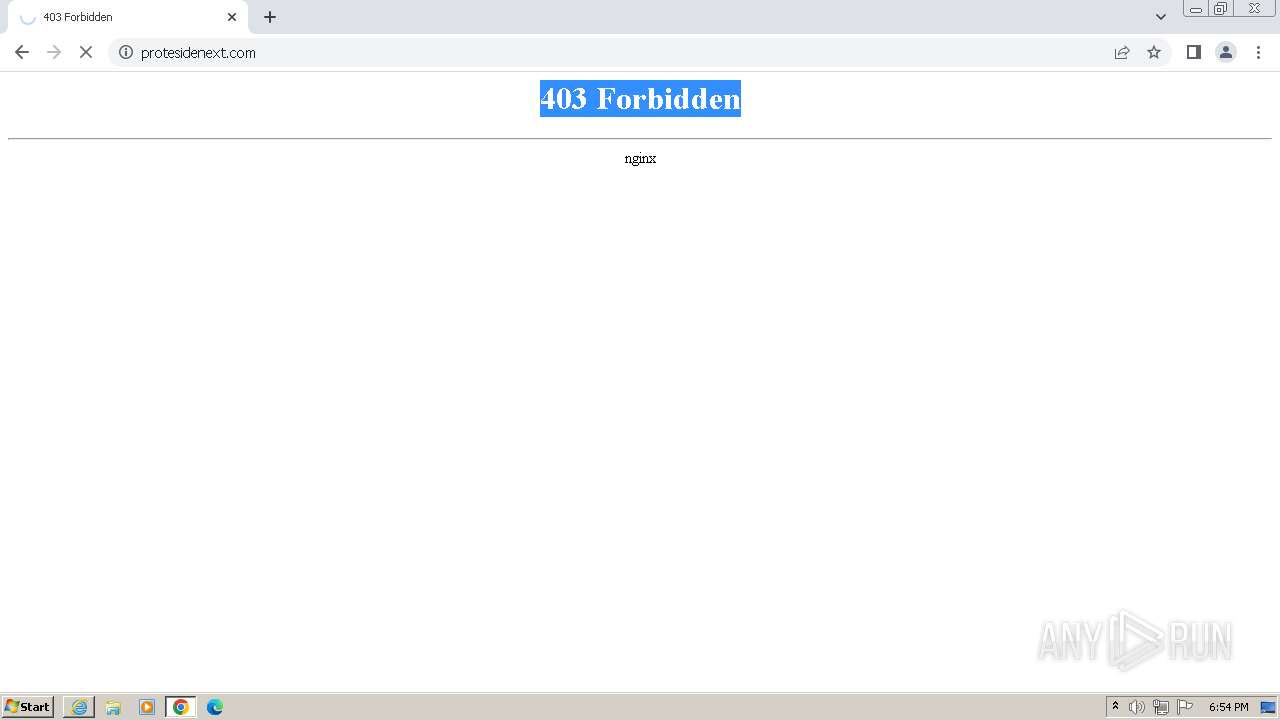Open the browser side panel
1280x720 pixels.
pyautogui.click(x=1194, y=52)
